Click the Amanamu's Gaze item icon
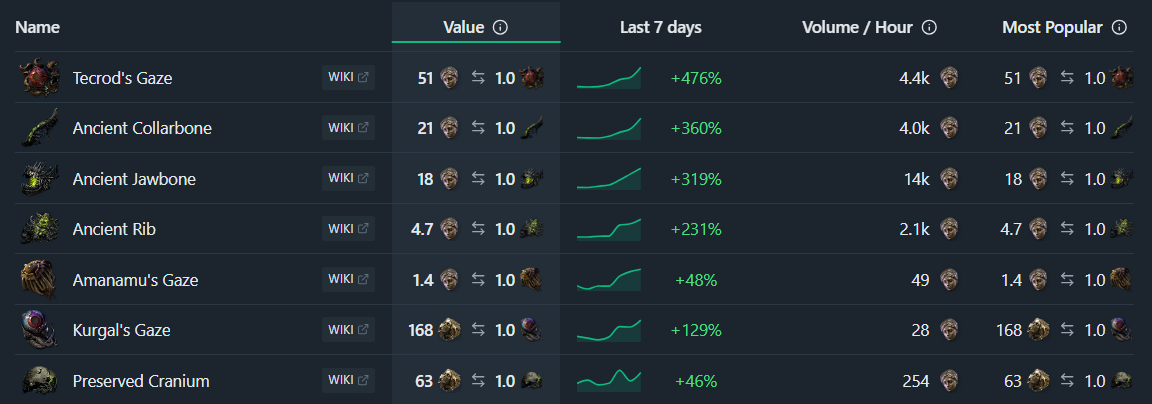Image resolution: width=1152 pixels, height=404 pixels. pyautogui.click(x=40, y=280)
